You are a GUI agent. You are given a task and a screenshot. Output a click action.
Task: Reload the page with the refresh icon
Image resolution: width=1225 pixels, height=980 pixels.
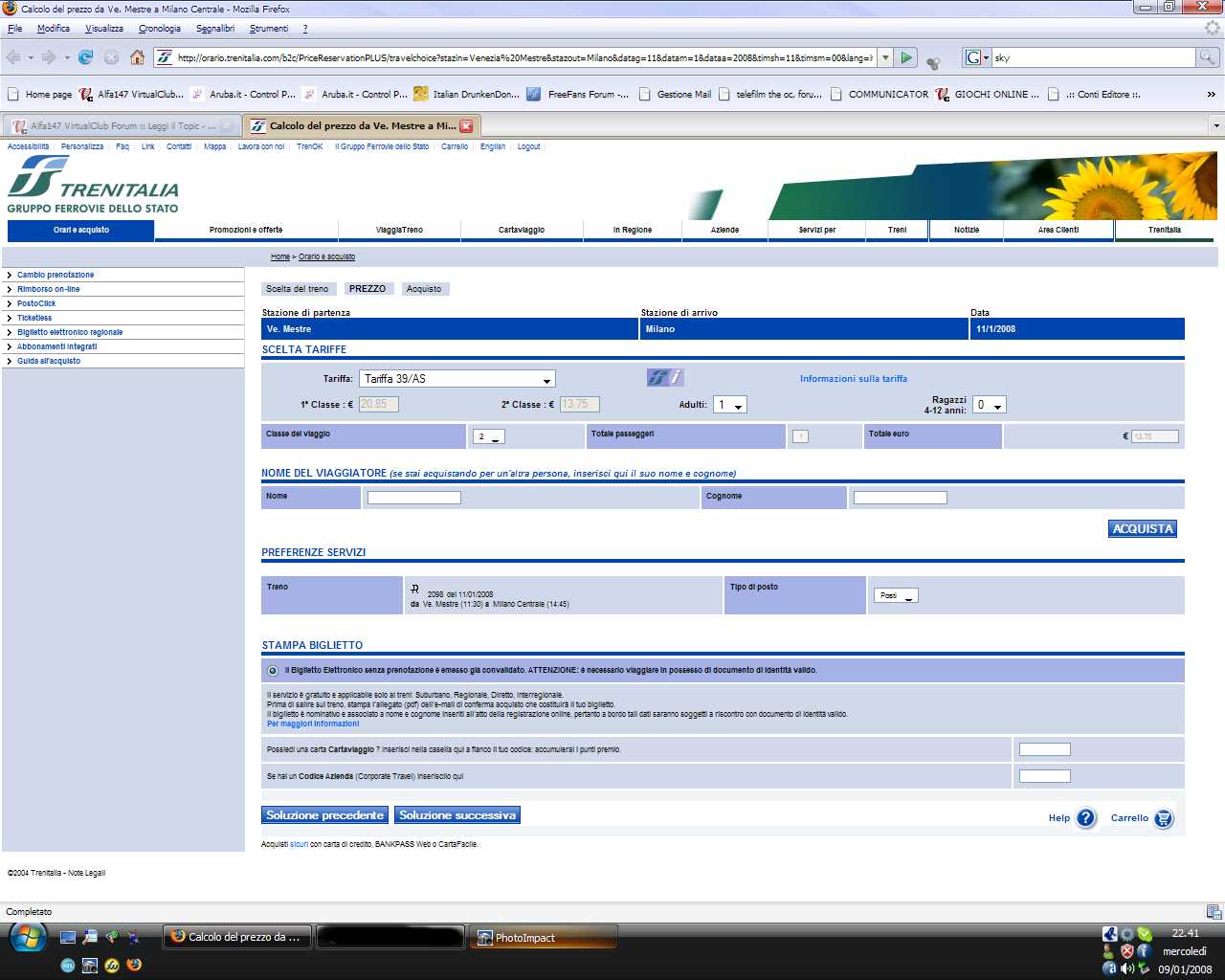(x=85, y=57)
